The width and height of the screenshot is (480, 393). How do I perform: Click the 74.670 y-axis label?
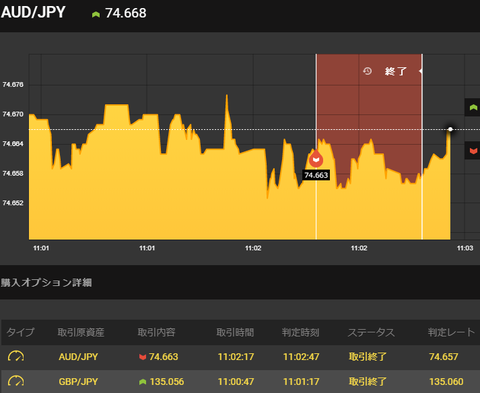coord(13,114)
